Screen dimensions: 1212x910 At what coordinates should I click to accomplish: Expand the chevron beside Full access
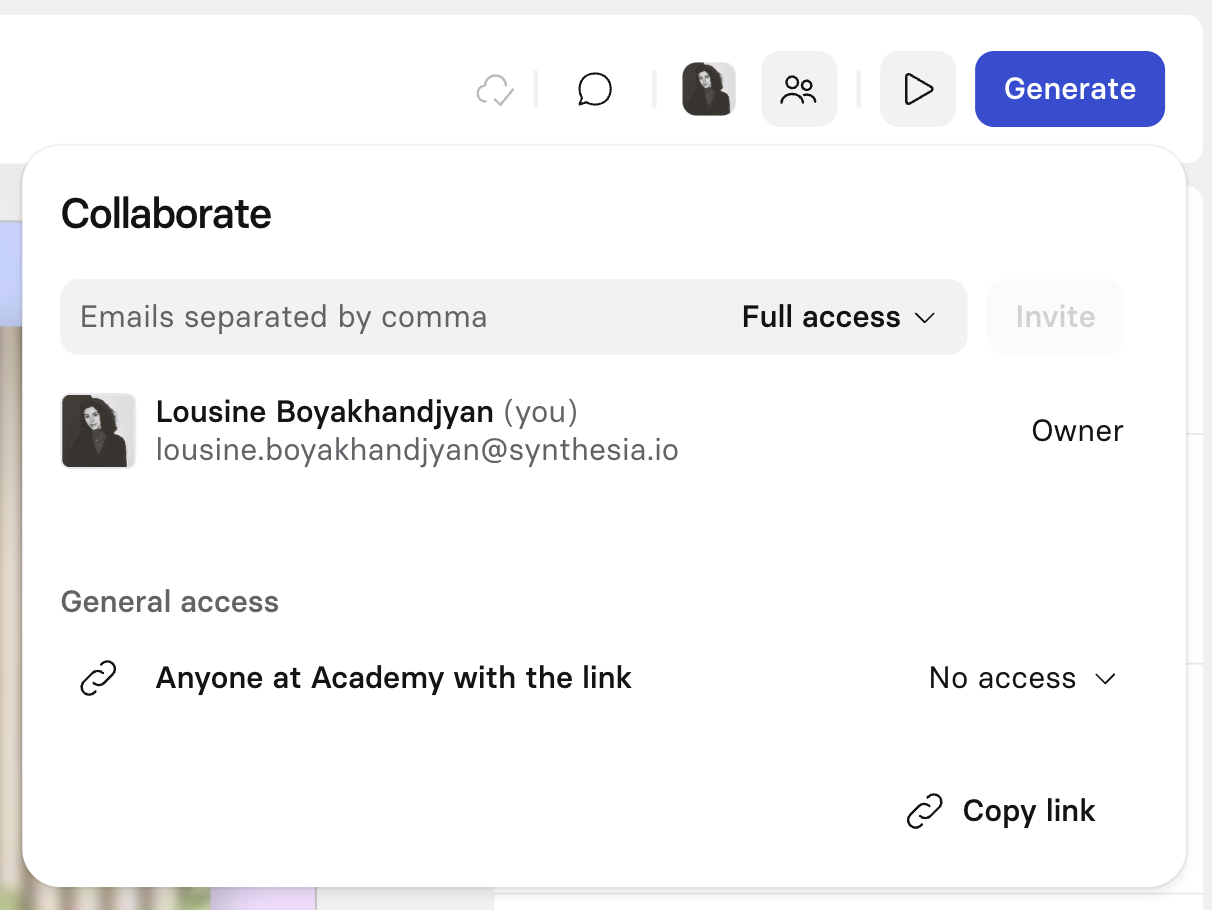(x=925, y=318)
